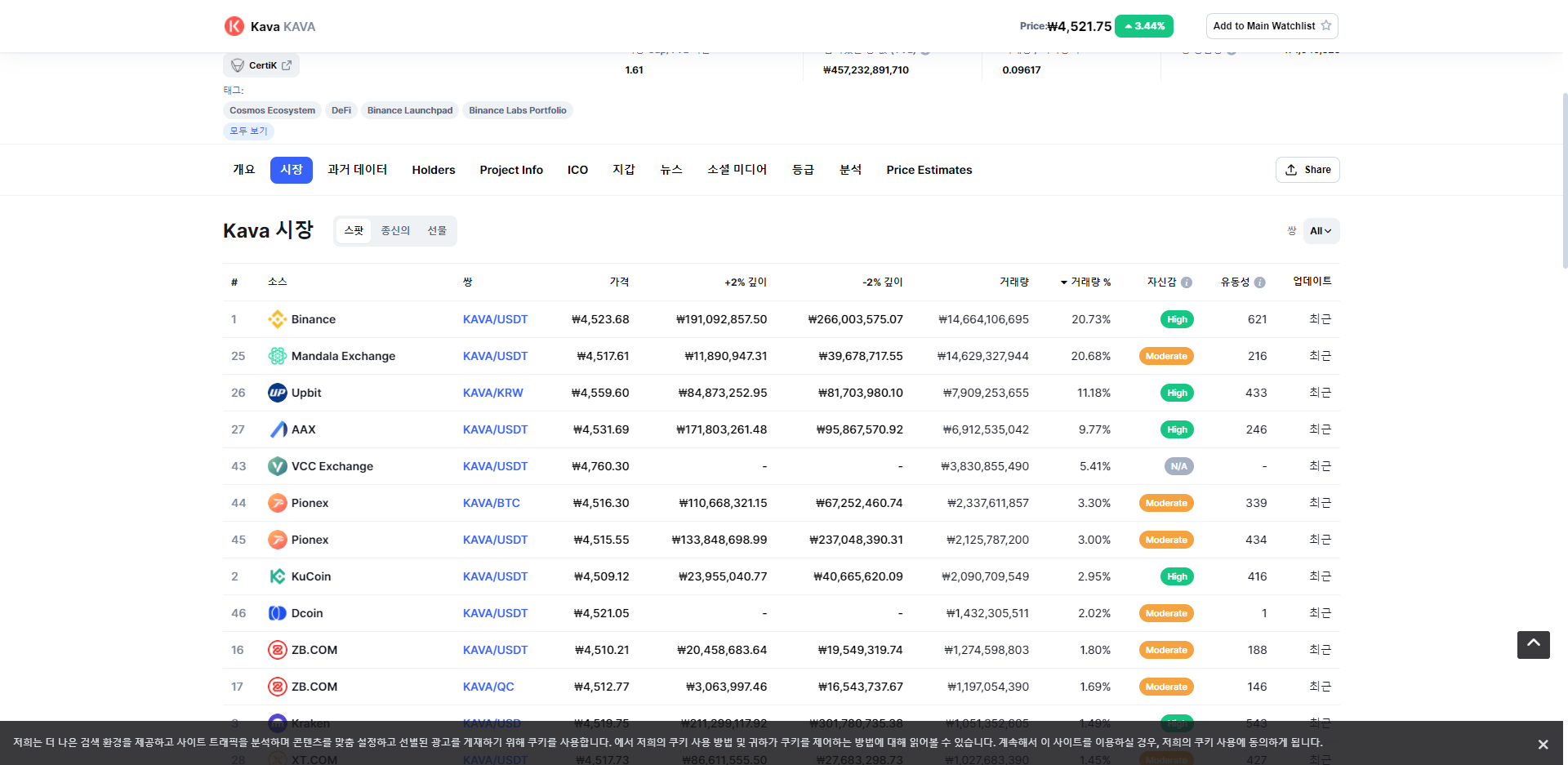This screenshot has width=1568, height=765.
Task: Click the info icon next to 유동성
Action: 1260,282
